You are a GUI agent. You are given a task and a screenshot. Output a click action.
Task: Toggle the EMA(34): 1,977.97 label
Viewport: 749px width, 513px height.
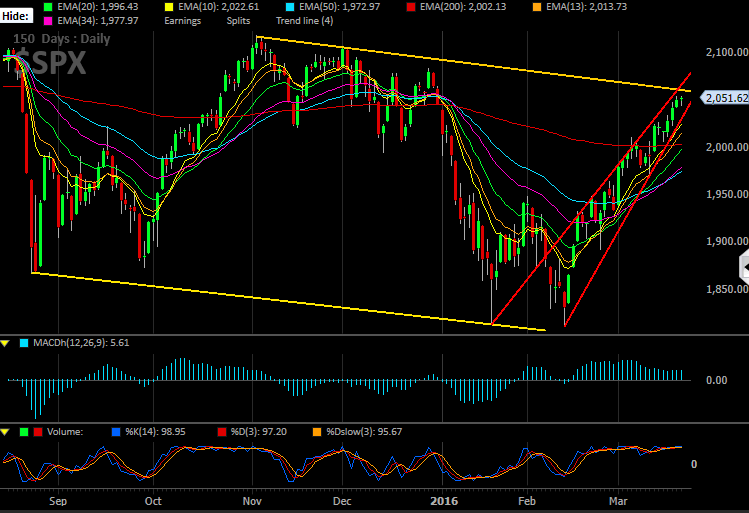[97, 21]
